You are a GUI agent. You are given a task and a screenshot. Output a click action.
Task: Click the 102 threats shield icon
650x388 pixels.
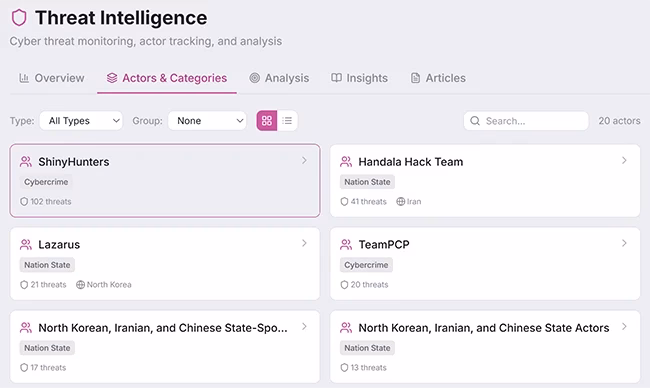(24, 201)
